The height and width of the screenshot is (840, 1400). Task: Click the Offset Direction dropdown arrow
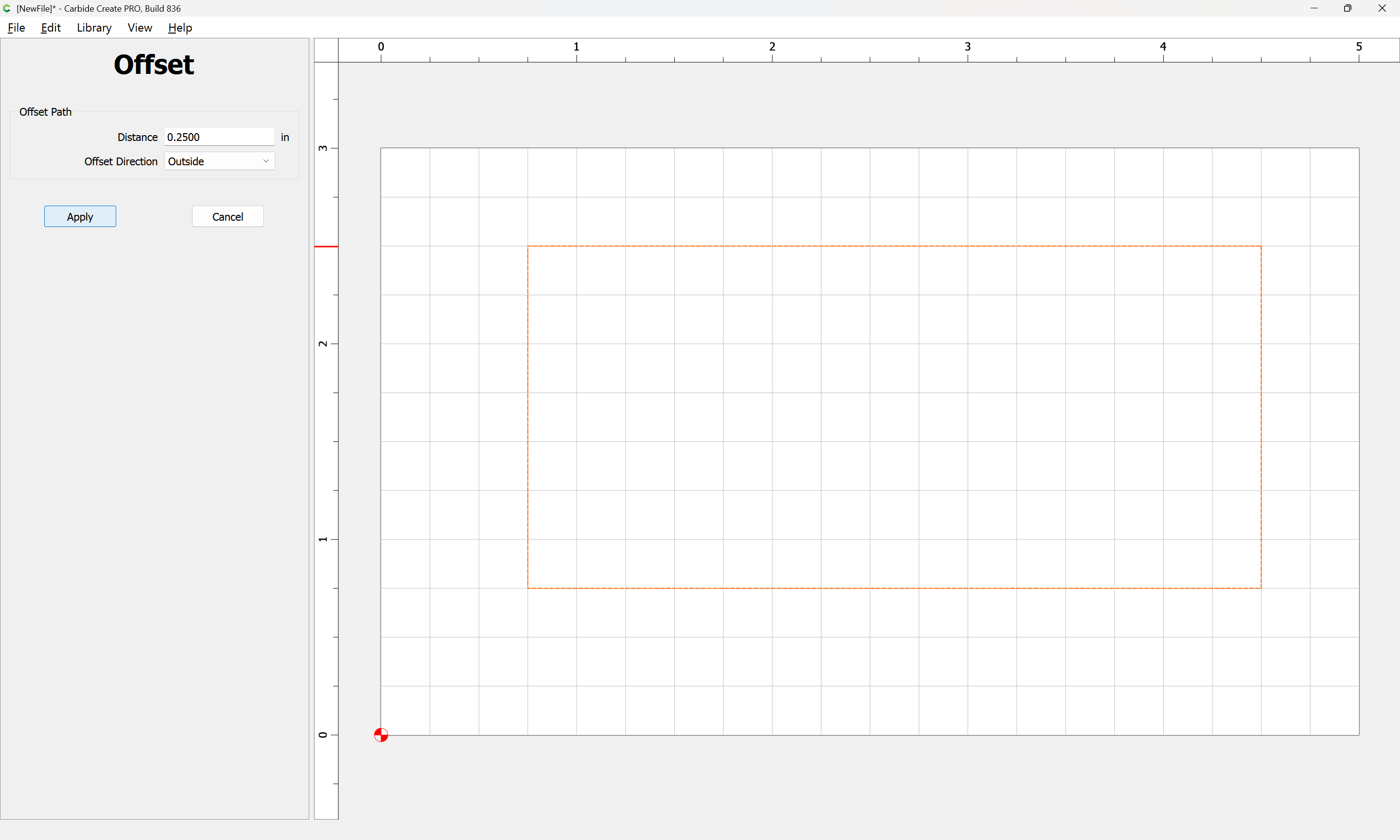pyautogui.click(x=265, y=161)
